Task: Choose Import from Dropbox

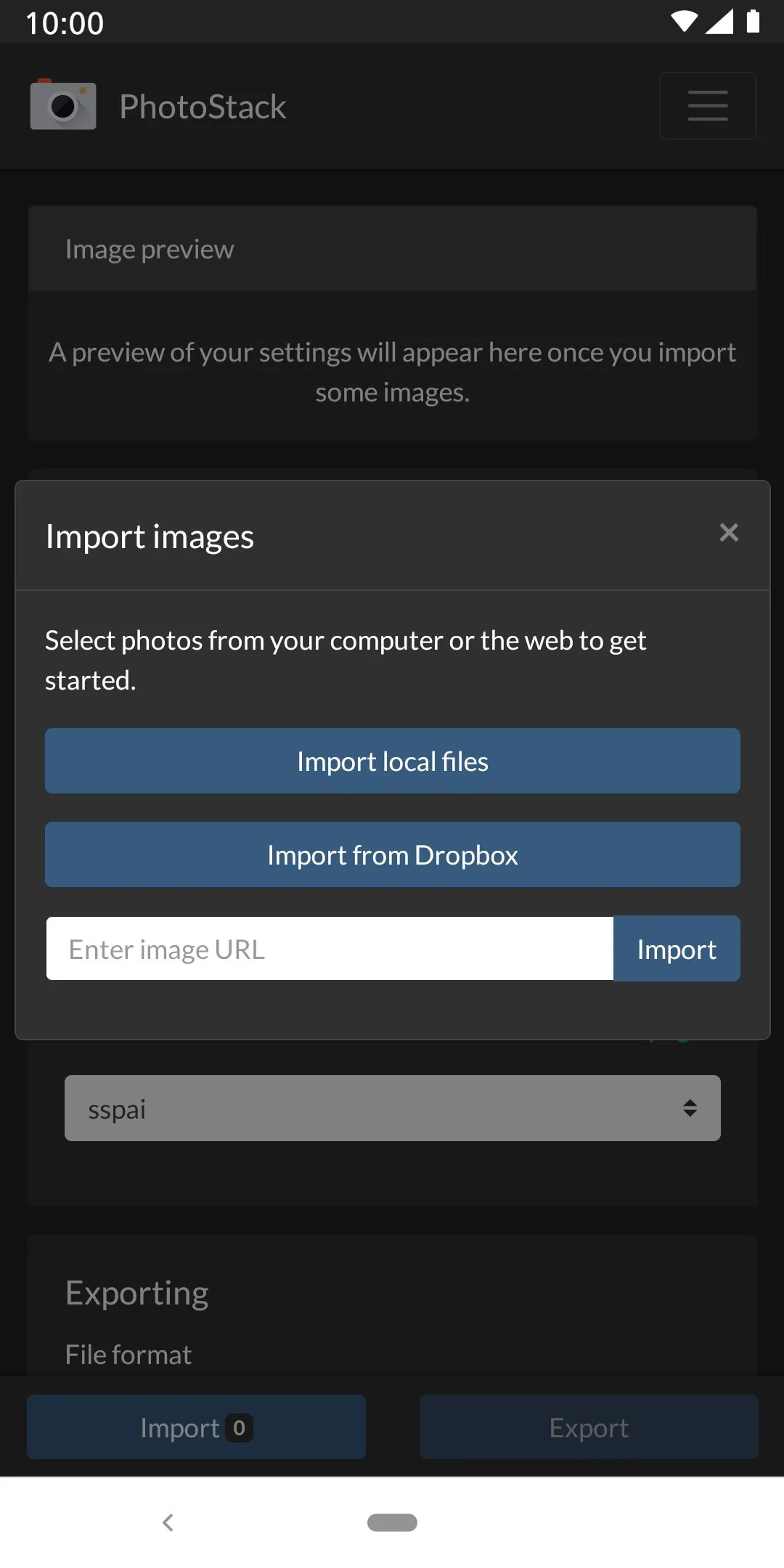Action: (392, 854)
